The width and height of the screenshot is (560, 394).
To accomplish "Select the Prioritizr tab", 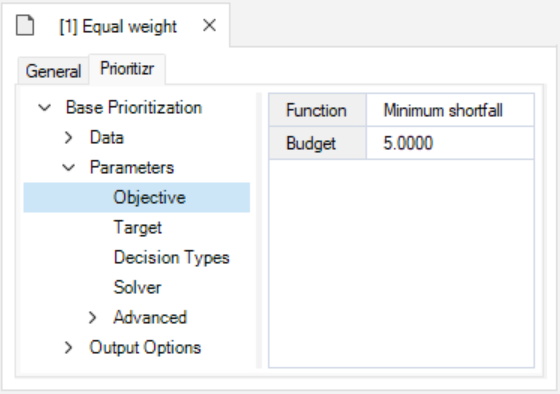I will click(x=127, y=69).
